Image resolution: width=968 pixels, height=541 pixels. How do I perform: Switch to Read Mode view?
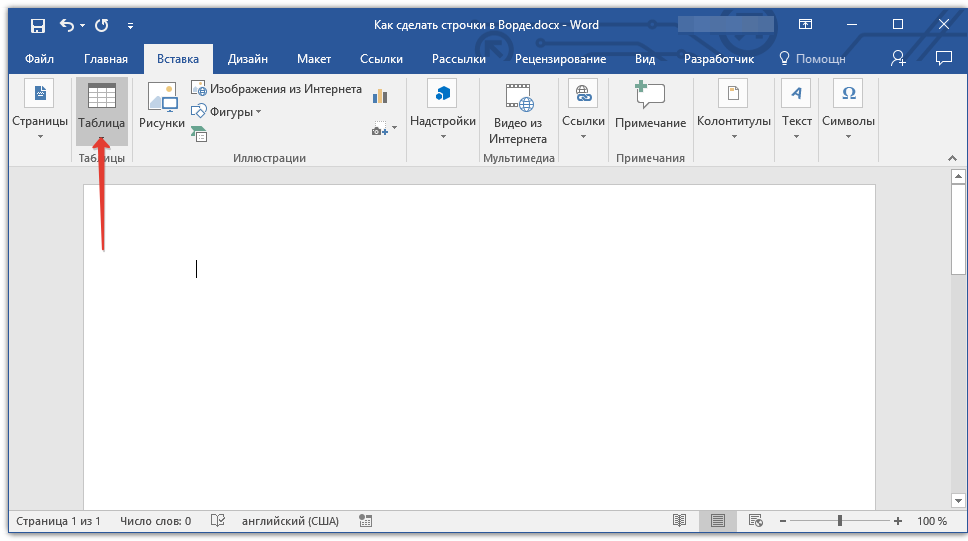pos(680,521)
